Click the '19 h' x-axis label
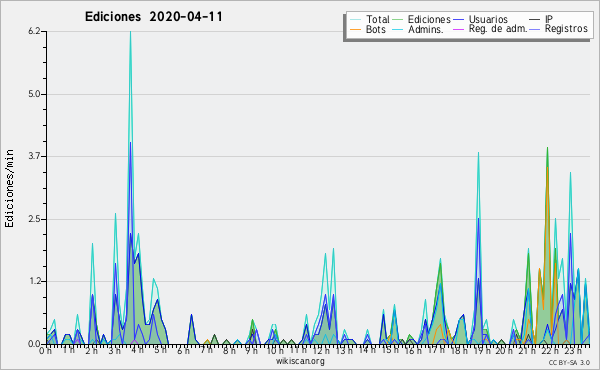 coord(482,351)
